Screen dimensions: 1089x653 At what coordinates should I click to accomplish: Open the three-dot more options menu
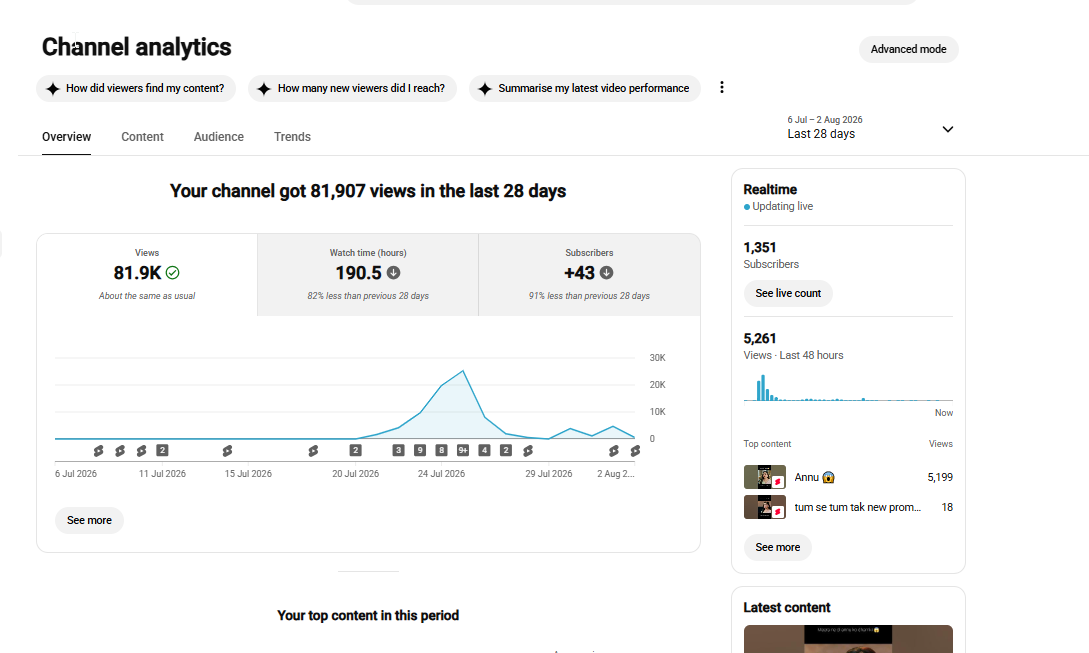(x=722, y=88)
